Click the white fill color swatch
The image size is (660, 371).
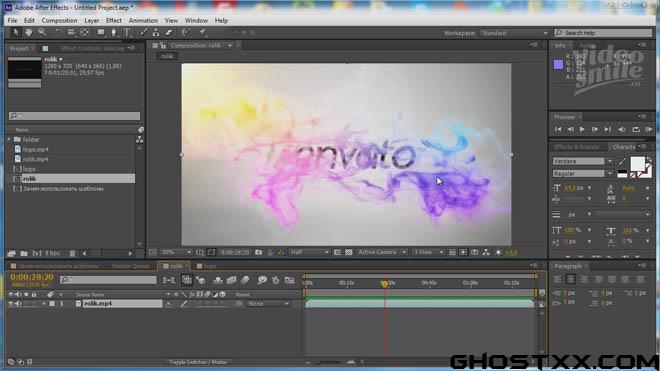pos(637,164)
